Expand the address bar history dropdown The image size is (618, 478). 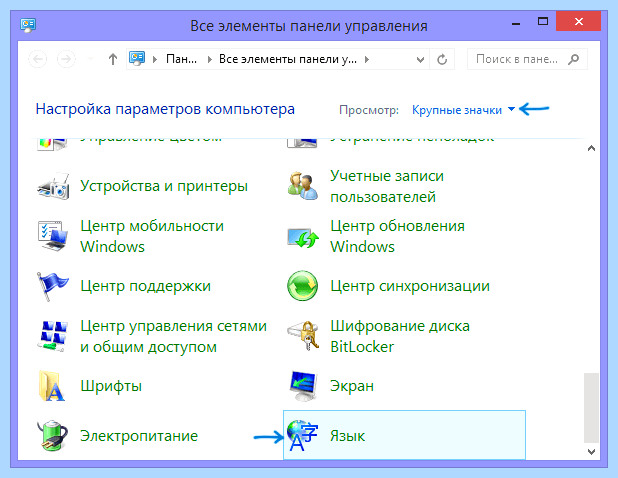(421, 60)
